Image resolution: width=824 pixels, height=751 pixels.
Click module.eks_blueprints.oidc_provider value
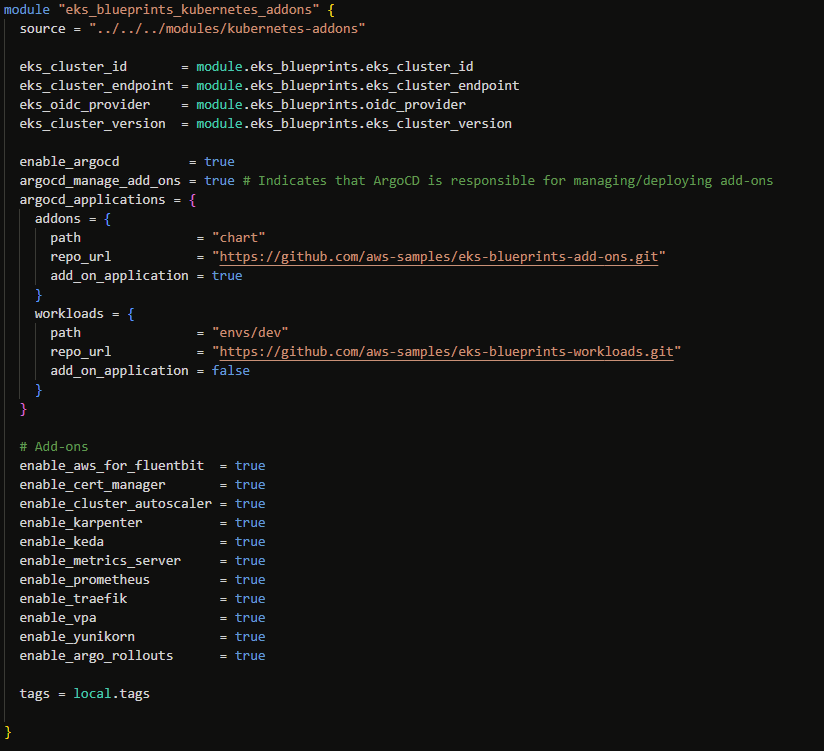pos(331,105)
